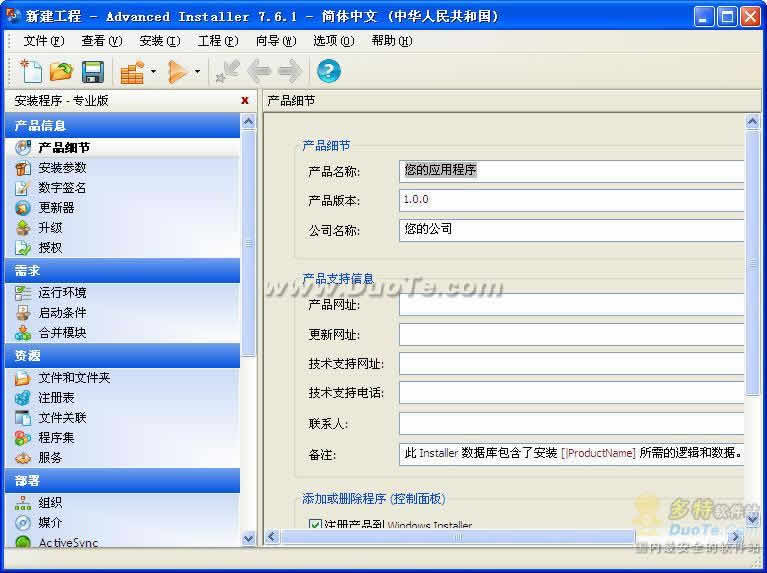Click the Save floppy disk icon
This screenshot has height=573, width=767.
[92, 71]
